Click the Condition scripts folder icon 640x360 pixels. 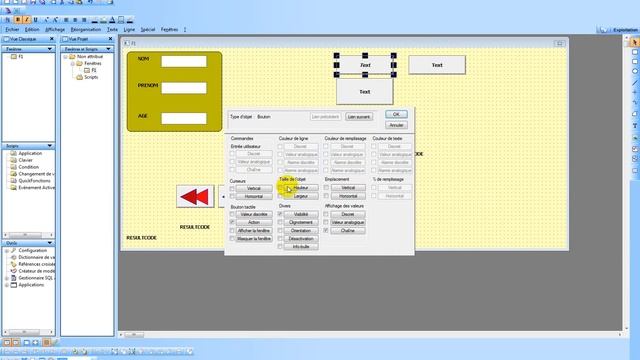coord(13,167)
